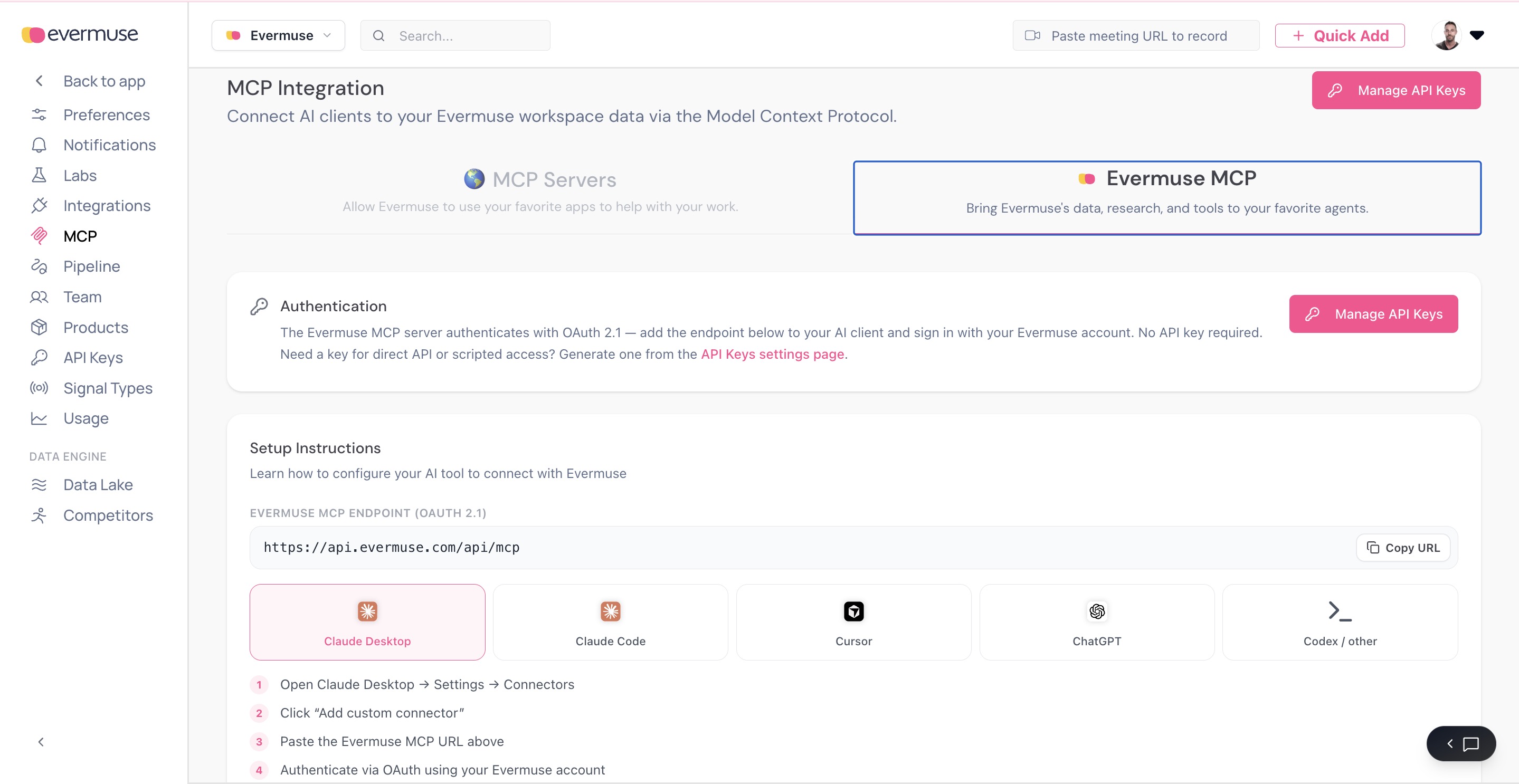The image size is (1519, 784).
Task: Click the user avatar photo
Action: click(x=1447, y=35)
